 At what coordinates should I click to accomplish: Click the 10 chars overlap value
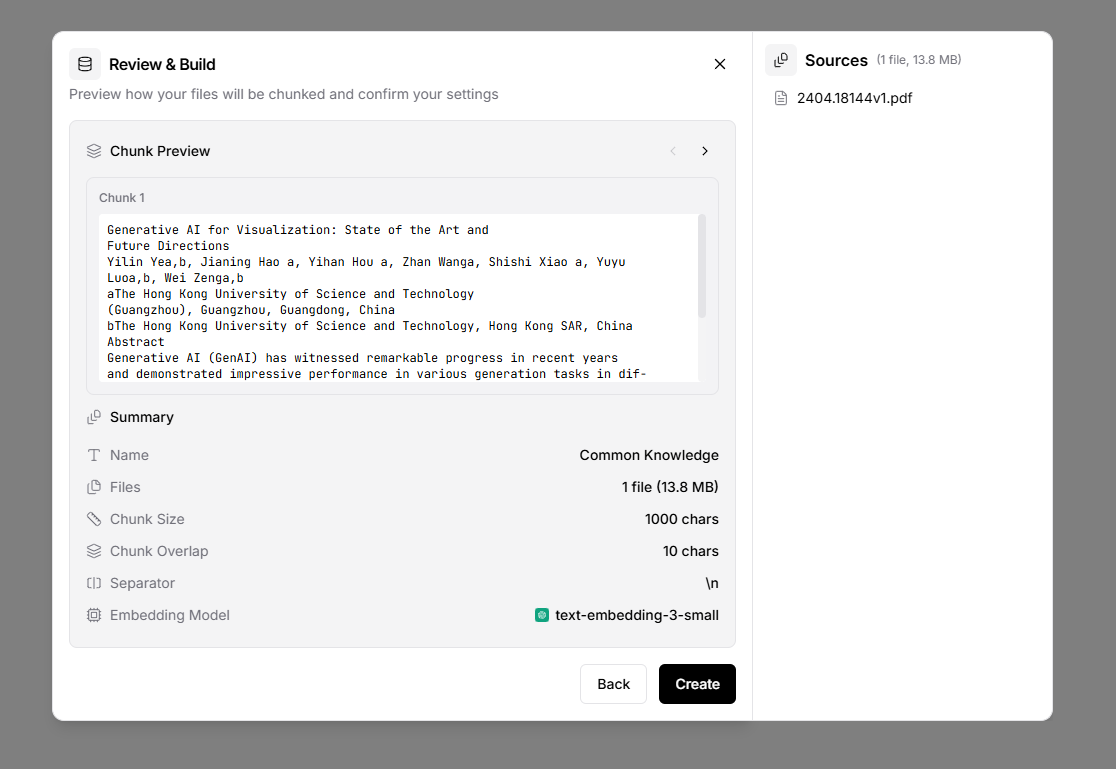click(690, 551)
